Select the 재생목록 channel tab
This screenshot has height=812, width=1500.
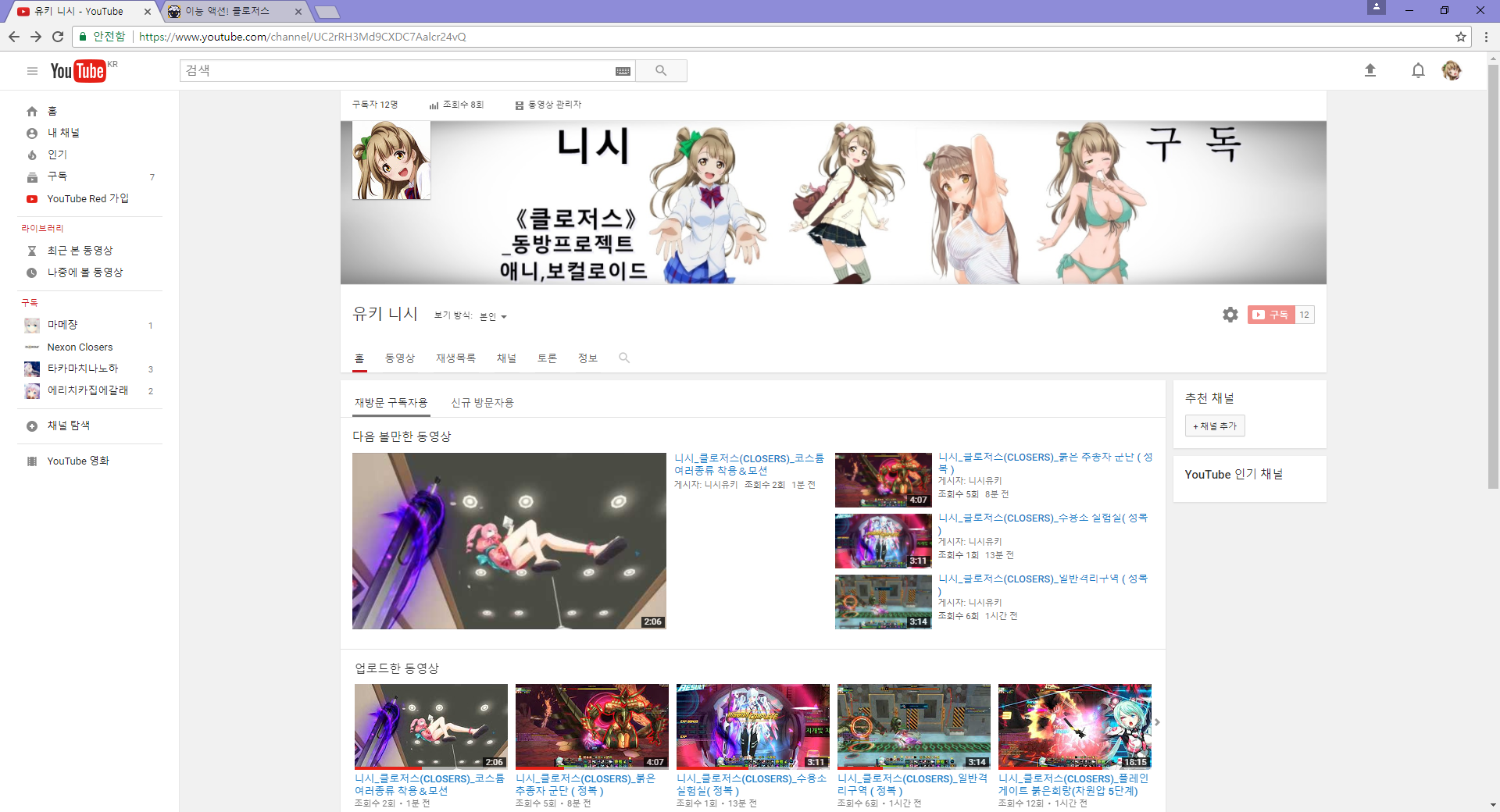[455, 358]
